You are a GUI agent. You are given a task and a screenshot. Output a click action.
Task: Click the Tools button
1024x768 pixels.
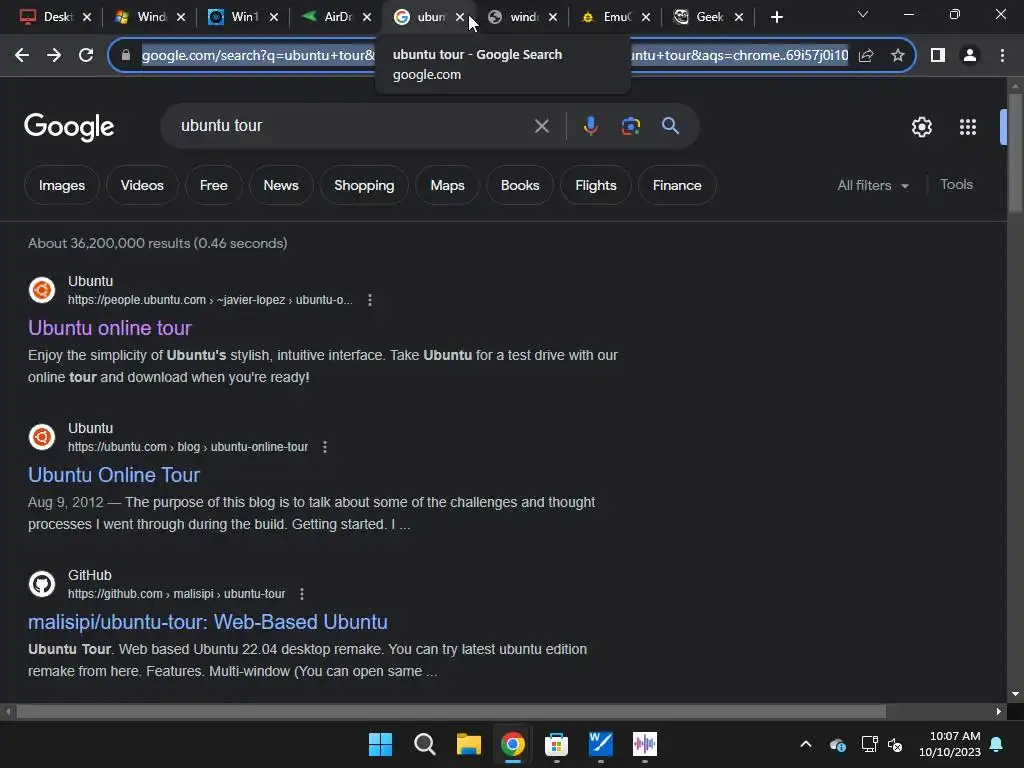tap(956, 185)
